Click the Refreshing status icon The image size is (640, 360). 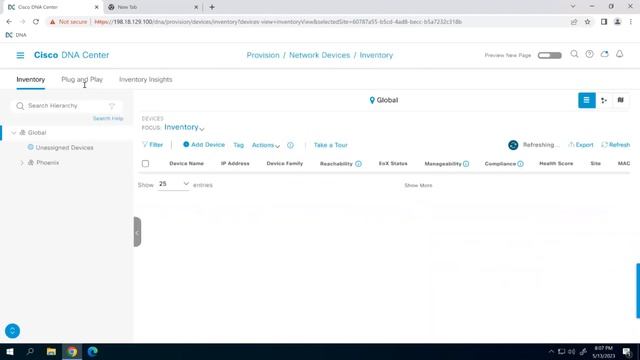[513, 145]
